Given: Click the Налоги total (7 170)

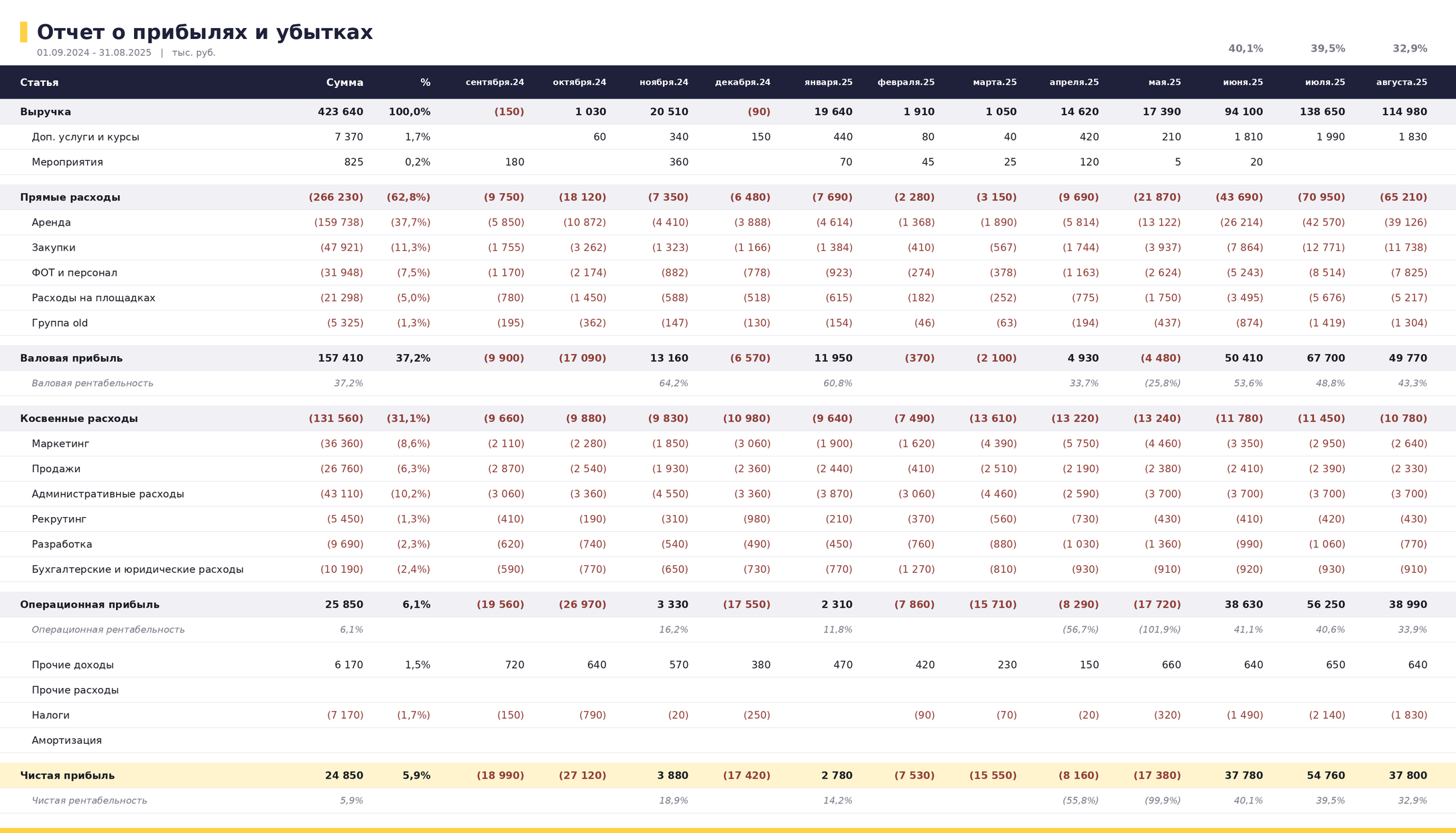Looking at the screenshot, I should [x=345, y=716].
